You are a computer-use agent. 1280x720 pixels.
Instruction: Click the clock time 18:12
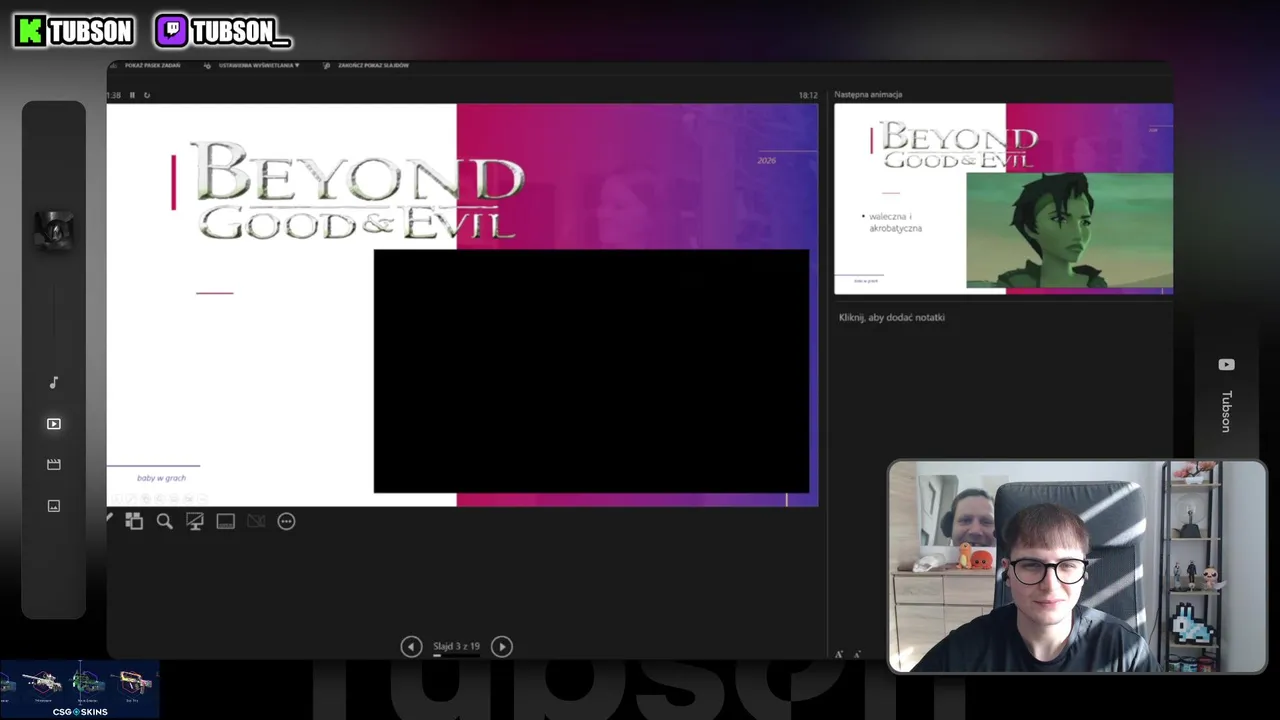(808, 95)
